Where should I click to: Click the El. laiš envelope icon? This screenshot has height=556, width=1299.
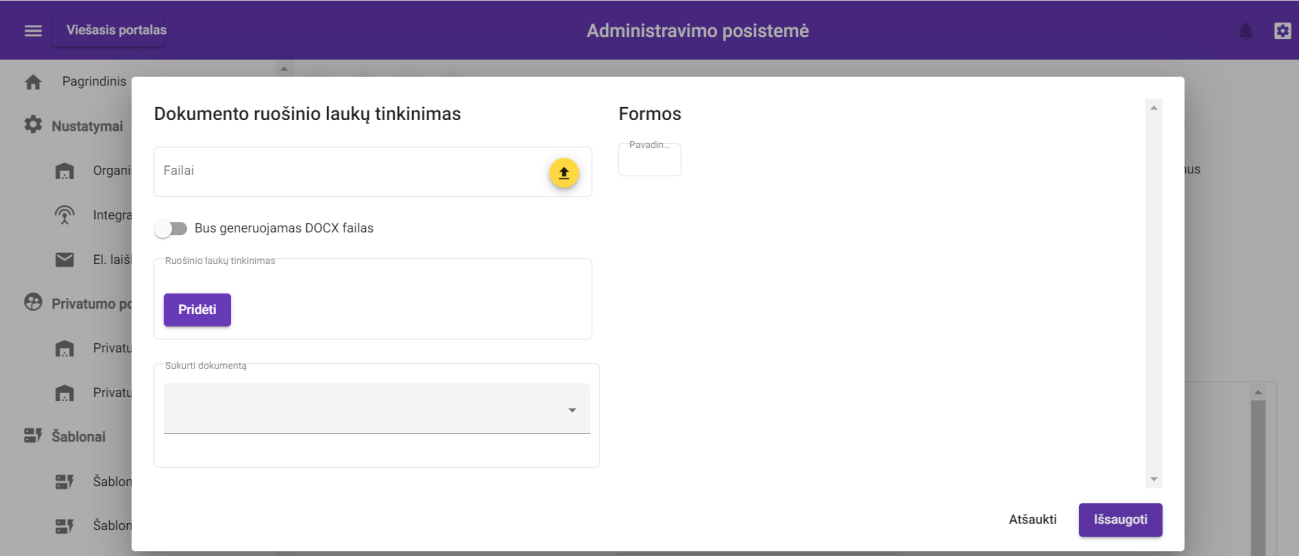coord(65,260)
